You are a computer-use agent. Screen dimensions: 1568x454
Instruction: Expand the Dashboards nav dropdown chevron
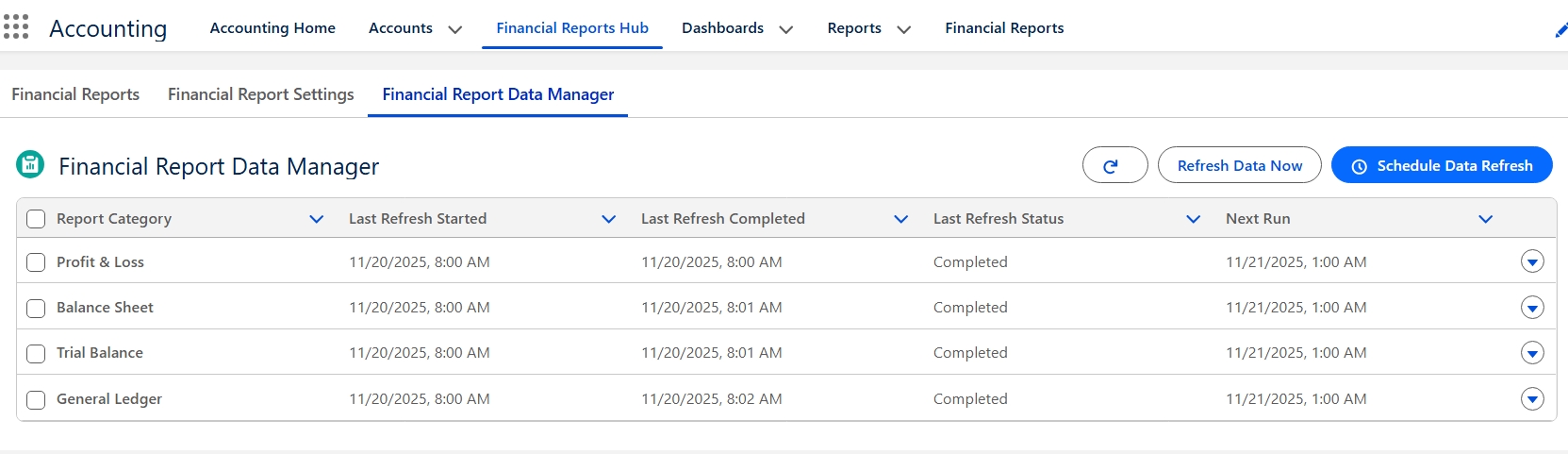pyautogui.click(x=785, y=29)
